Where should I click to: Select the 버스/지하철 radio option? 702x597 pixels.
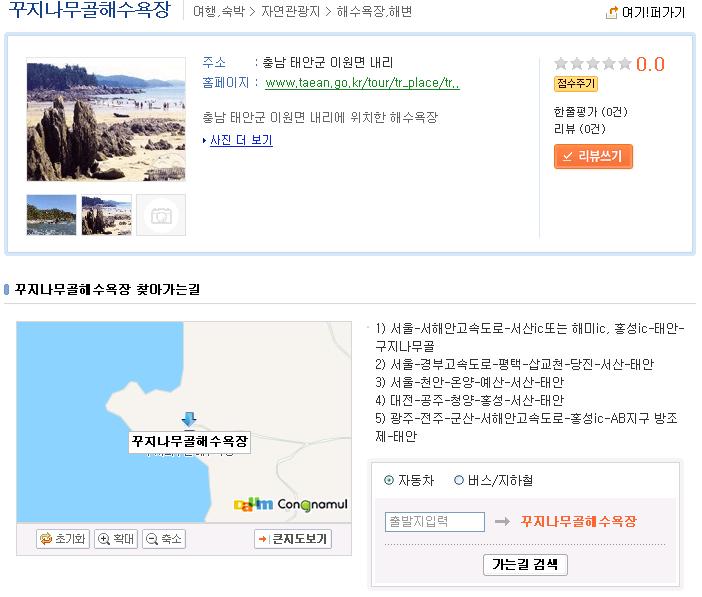(458, 480)
